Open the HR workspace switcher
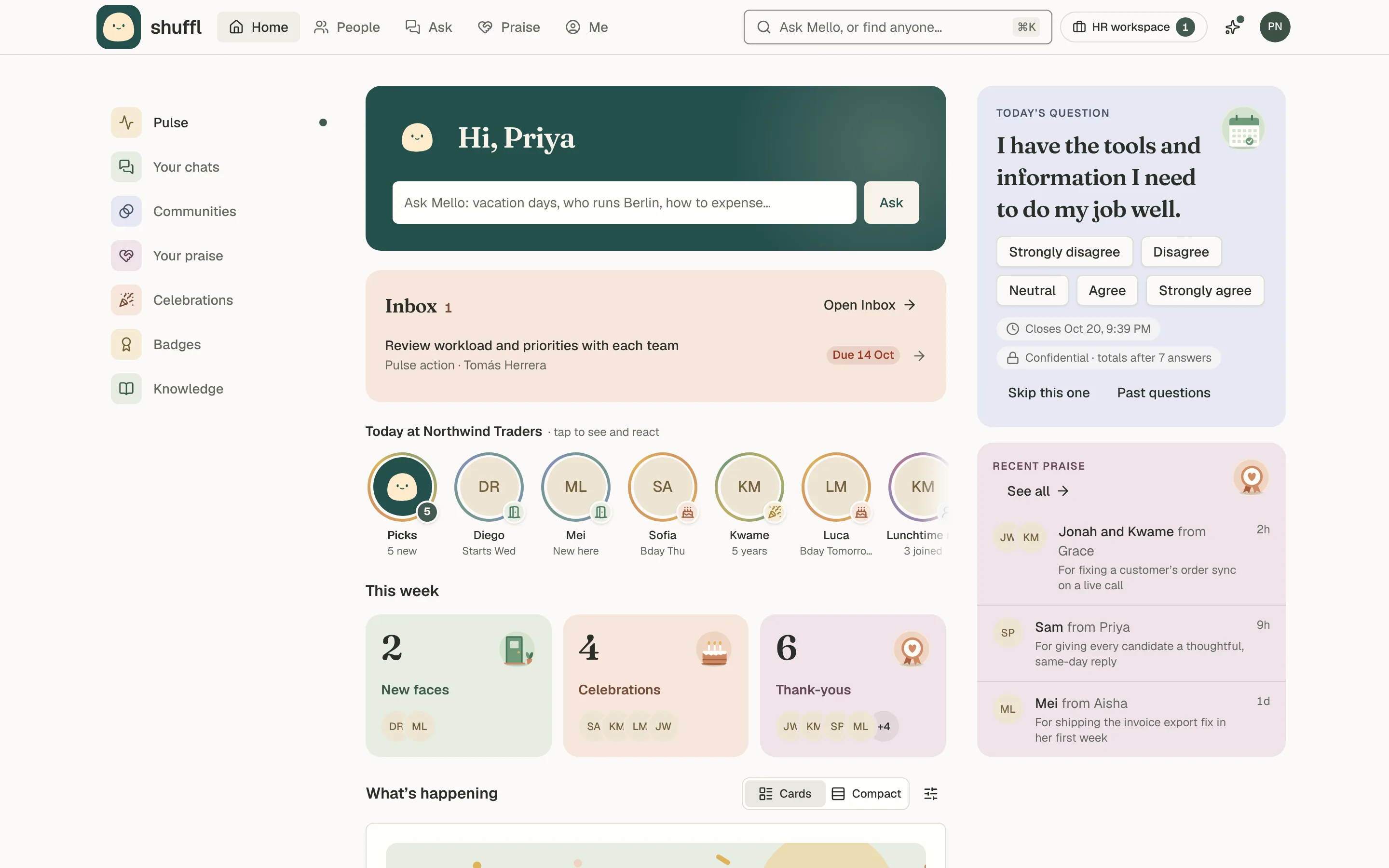 click(1133, 27)
